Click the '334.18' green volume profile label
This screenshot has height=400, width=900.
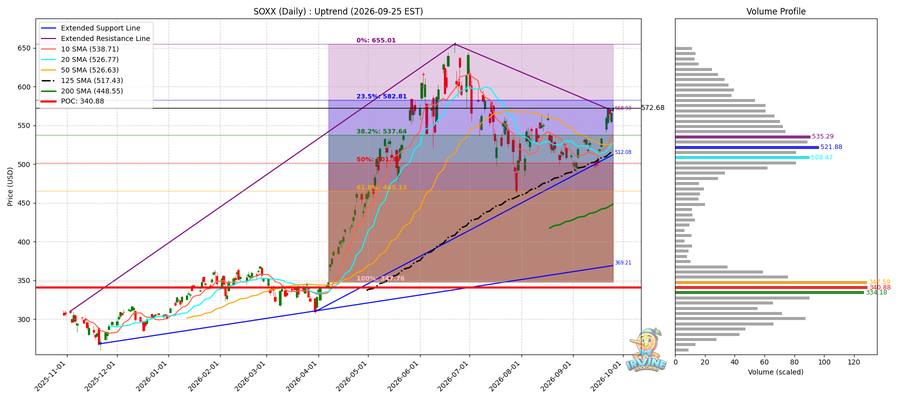[x=875, y=293]
